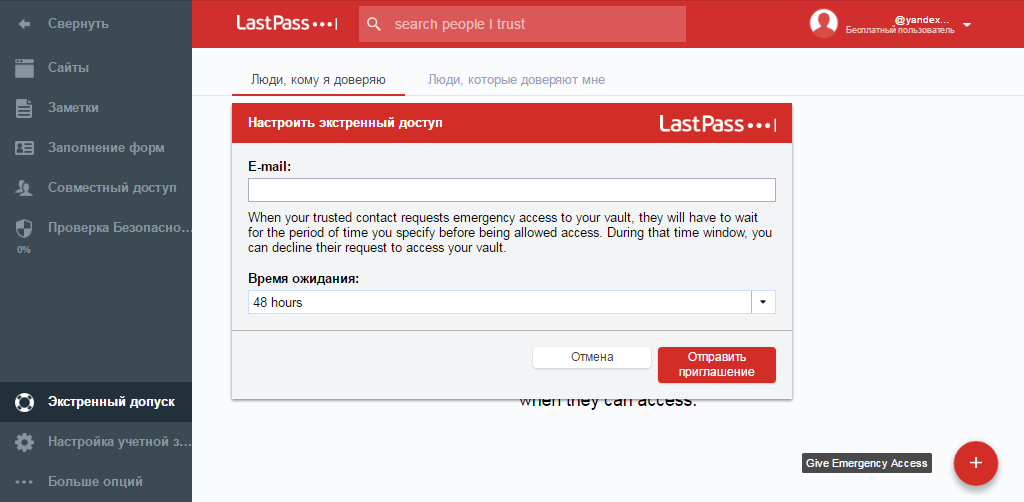The width and height of the screenshot is (1024, 502).
Task: Open the 48 hours combo box
Action: pos(511,302)
